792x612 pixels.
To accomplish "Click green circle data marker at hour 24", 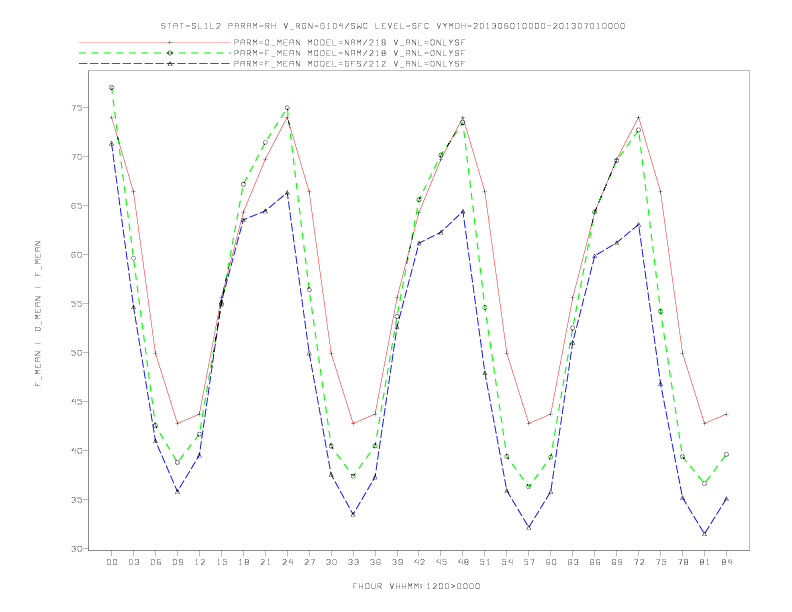I will (287, 108).
